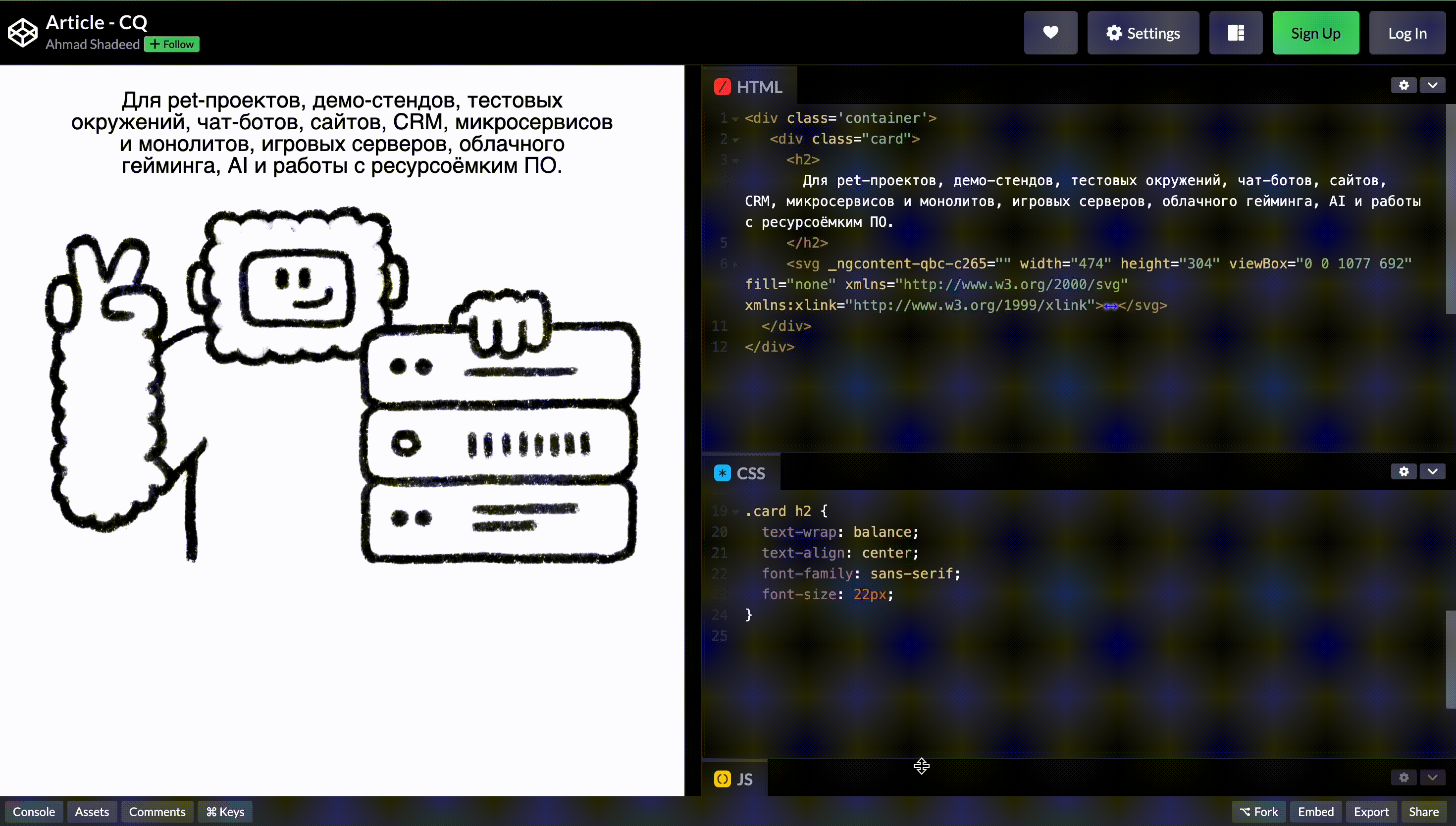The width and height of the screenshot is (1456, 826).
Task: Select the Comments tab
Action: tap(157, 811)
